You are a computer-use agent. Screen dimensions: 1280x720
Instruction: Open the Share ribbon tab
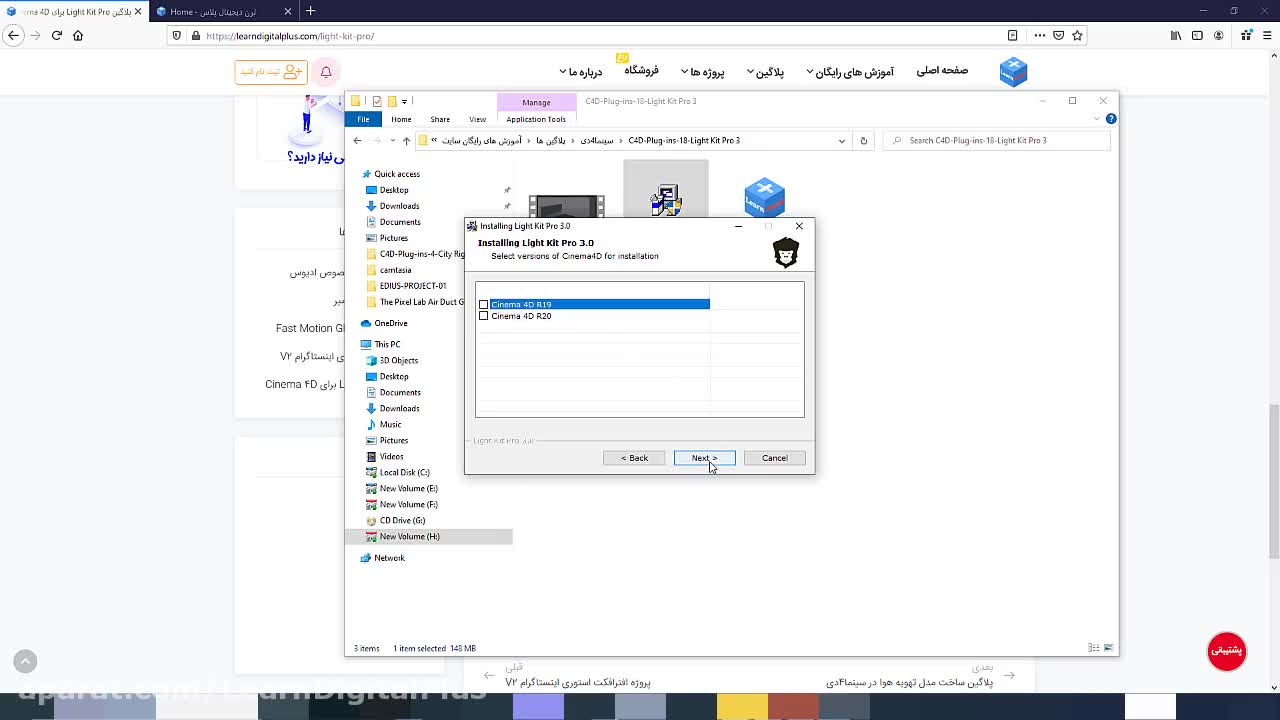(440, 120)
